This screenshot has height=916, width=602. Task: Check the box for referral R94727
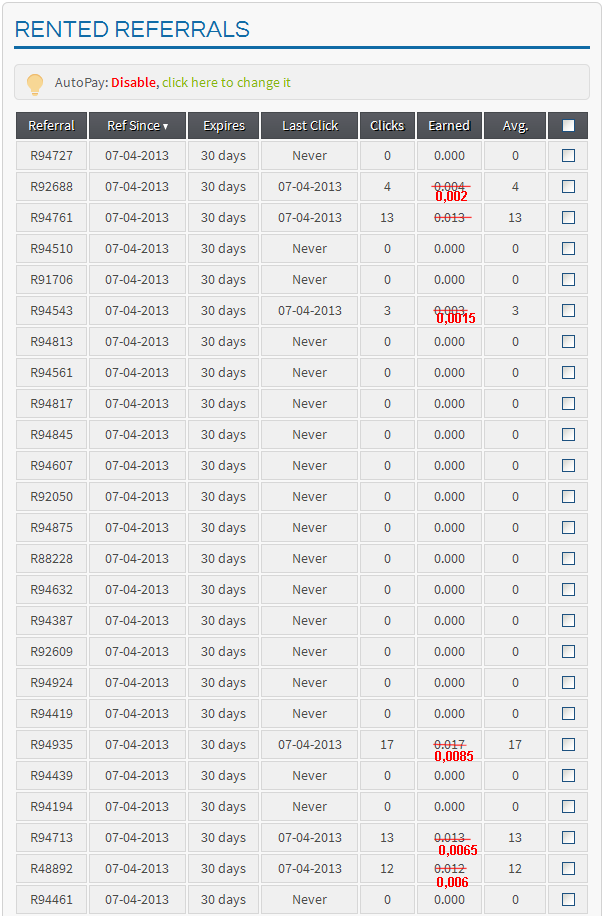point(568,155)
